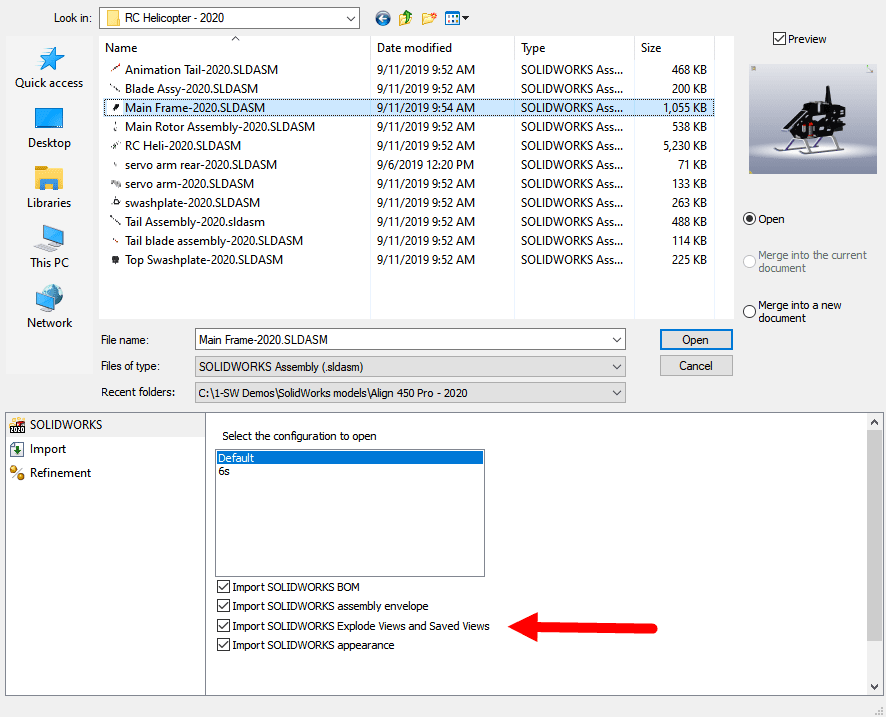Sort files by Type column
Screen dimensions: 886x717
coord(574,48)
